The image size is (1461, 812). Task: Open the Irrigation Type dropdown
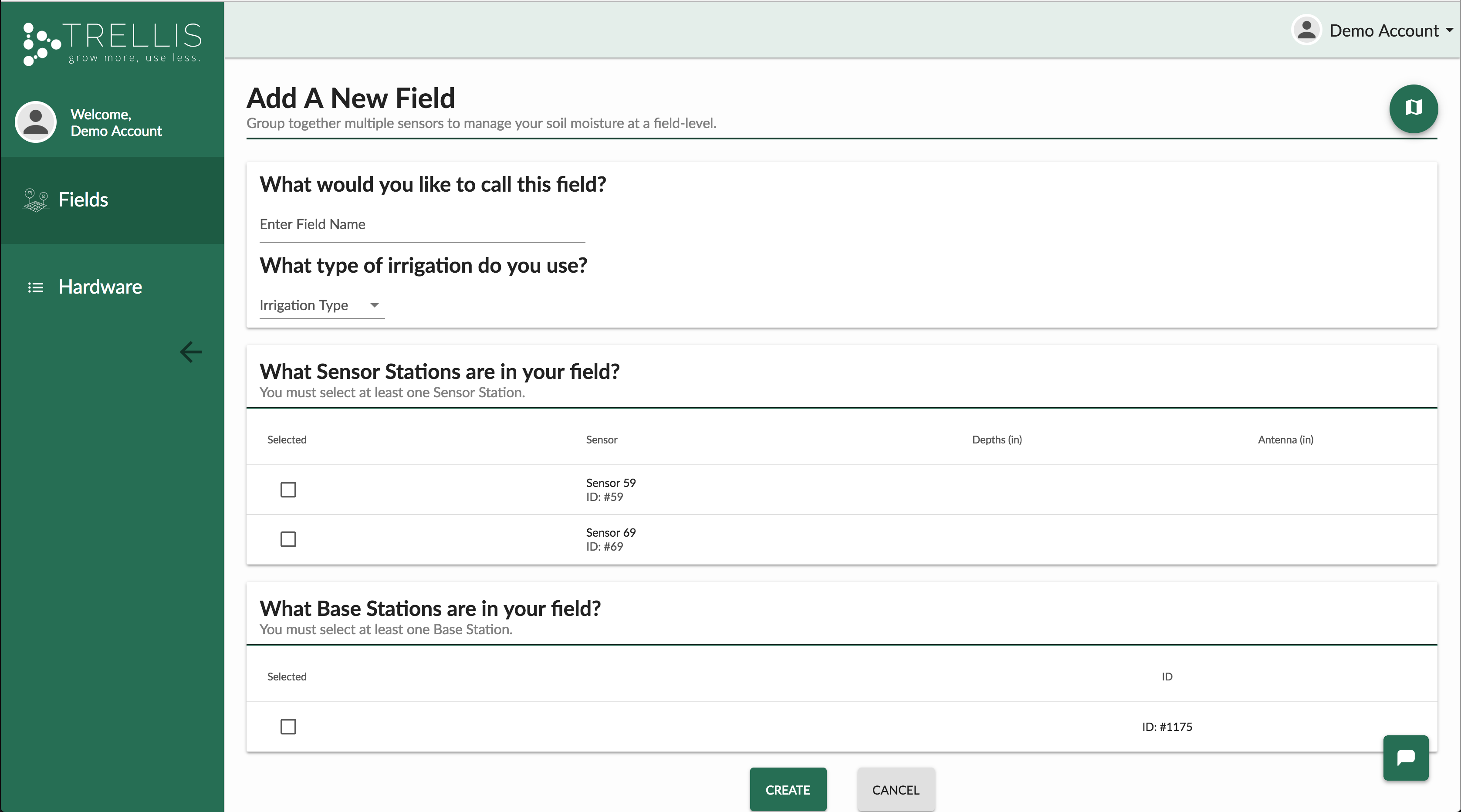pos(321,306)
